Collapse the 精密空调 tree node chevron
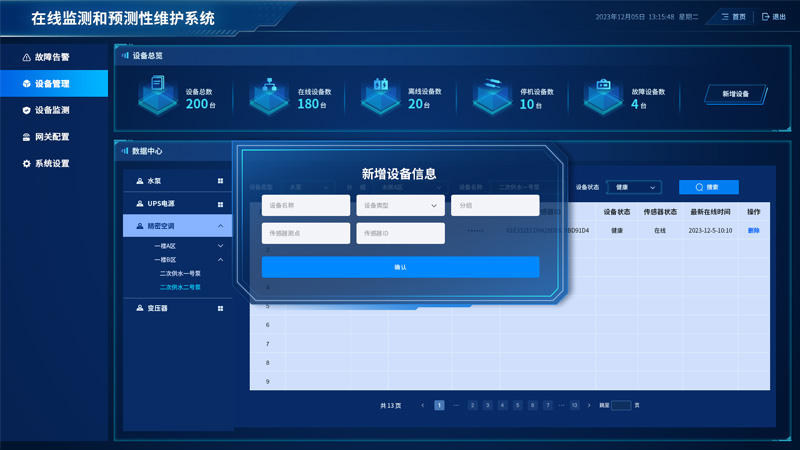Viewport: 800px width, 450px height. [x=220, y=226]
